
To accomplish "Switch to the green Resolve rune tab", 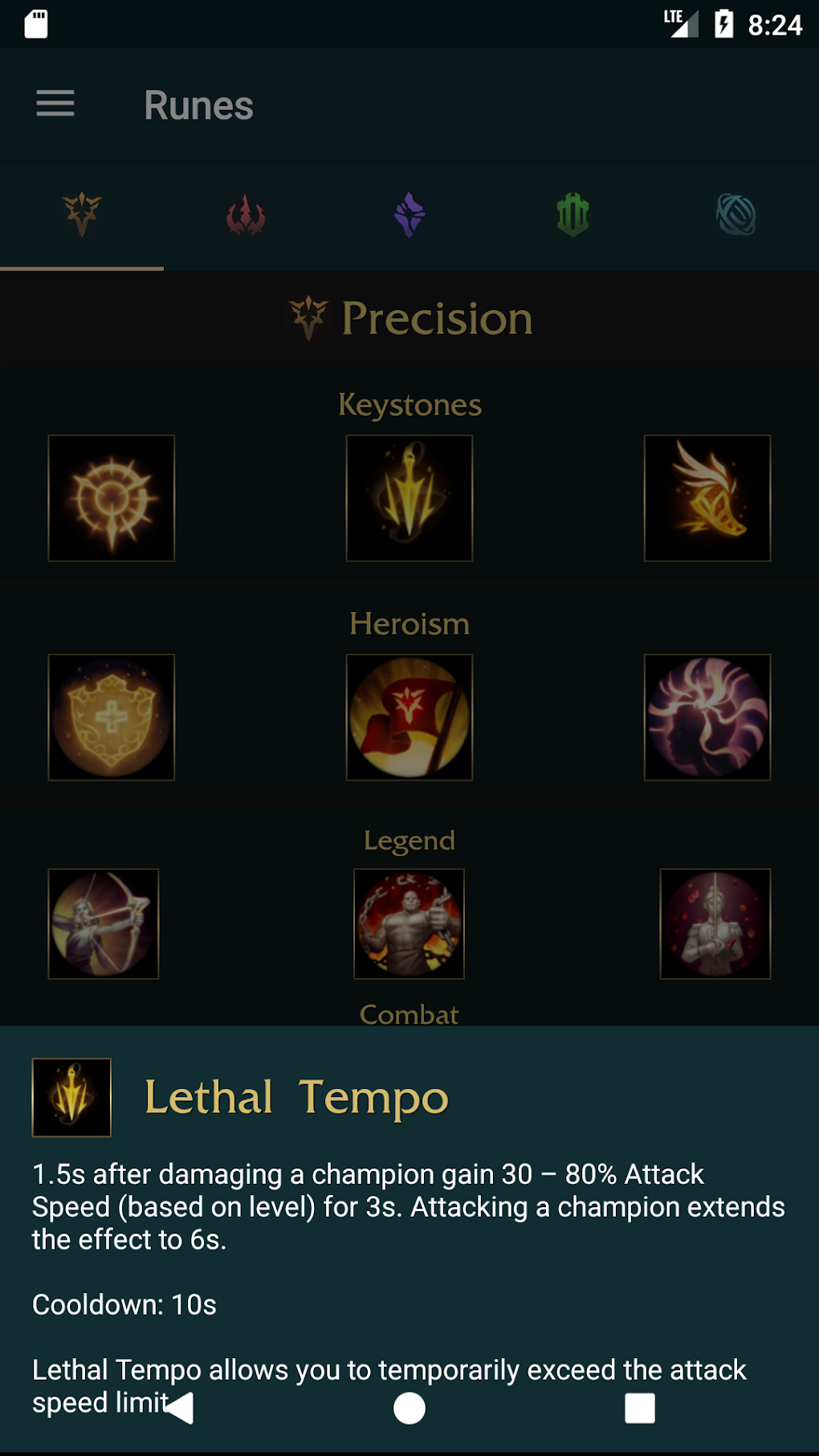I will pyautogui.click(x=573, y=214).
